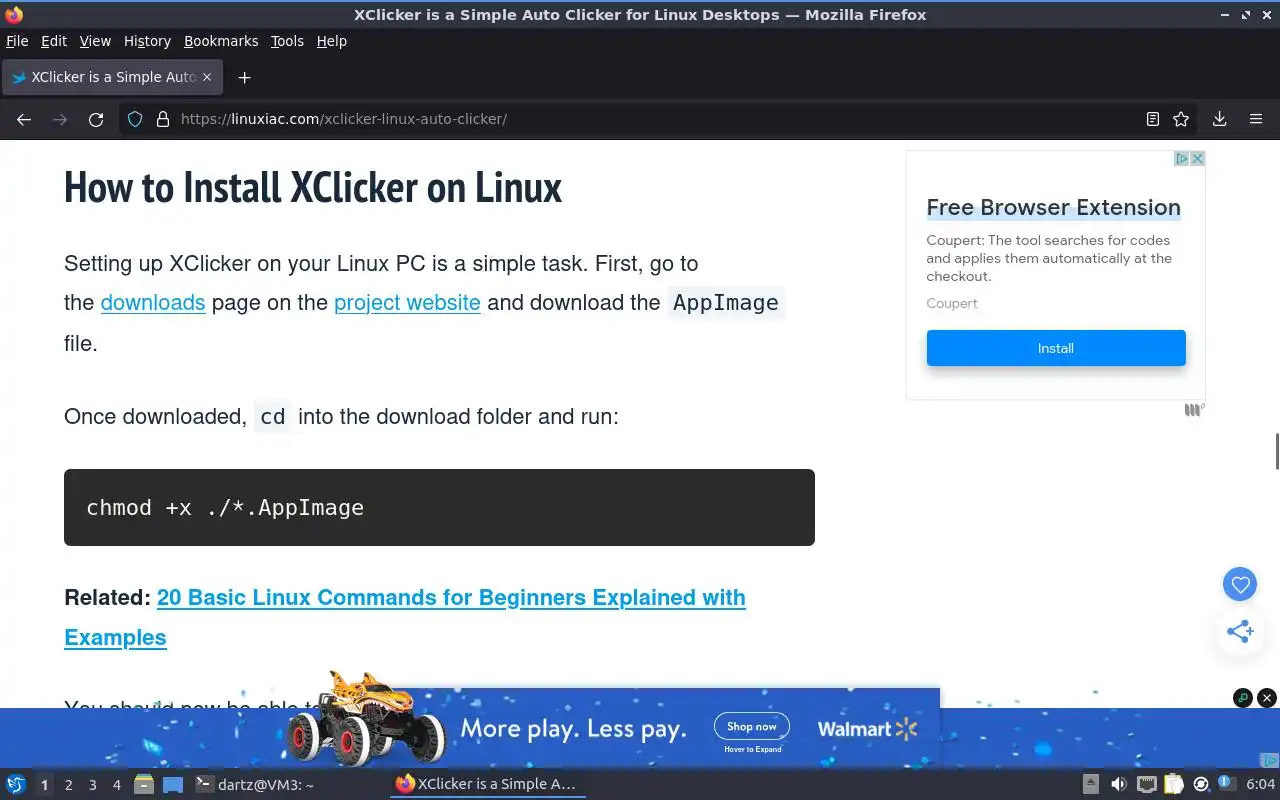Click the 6:04 clock in the taskbar
Image resolution: width=1280 pixels, height=800 pixels.
click(1260, 785)
